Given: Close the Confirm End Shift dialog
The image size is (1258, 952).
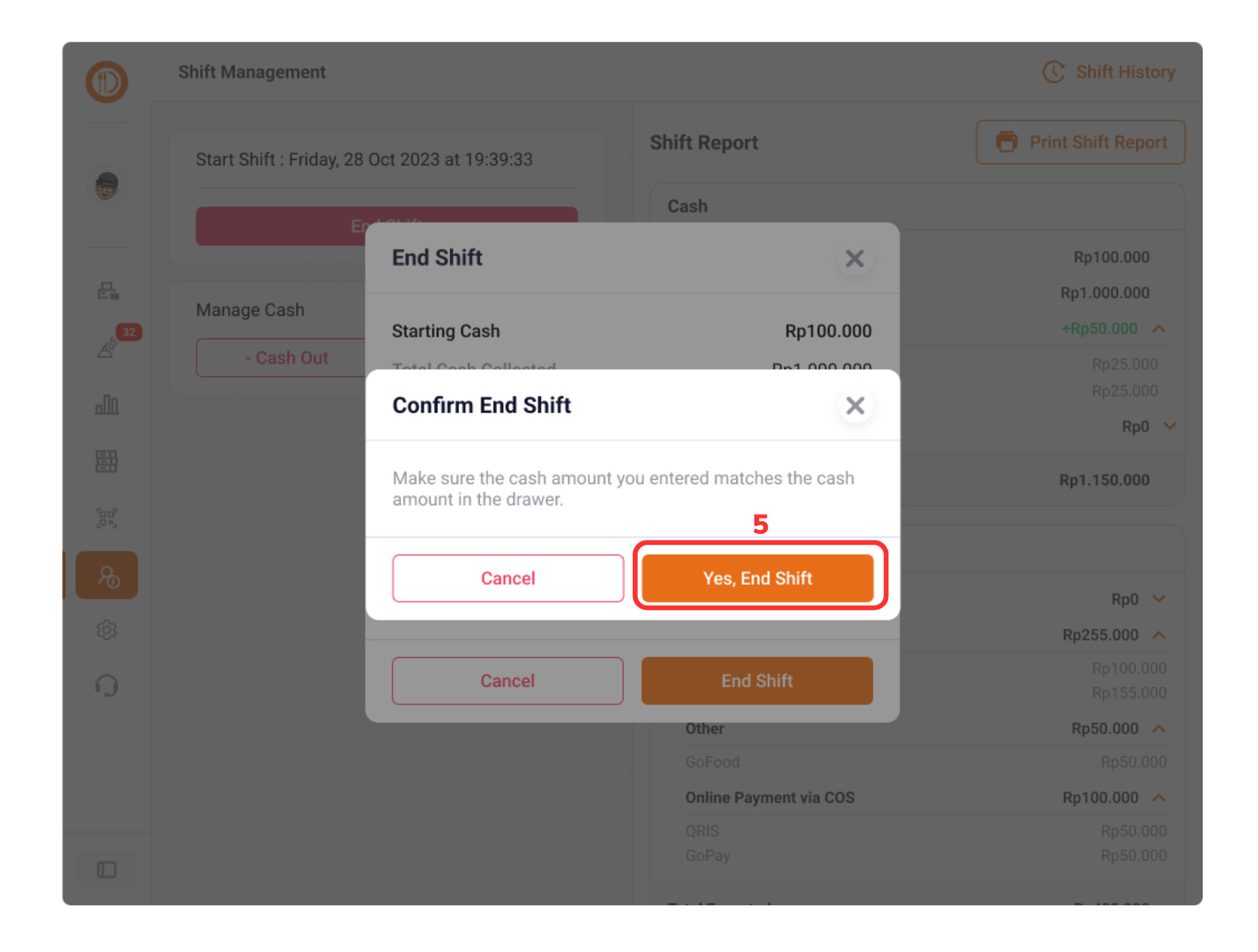Looking at the screenshot, I should pyautogui.click(x=855, y=405).
